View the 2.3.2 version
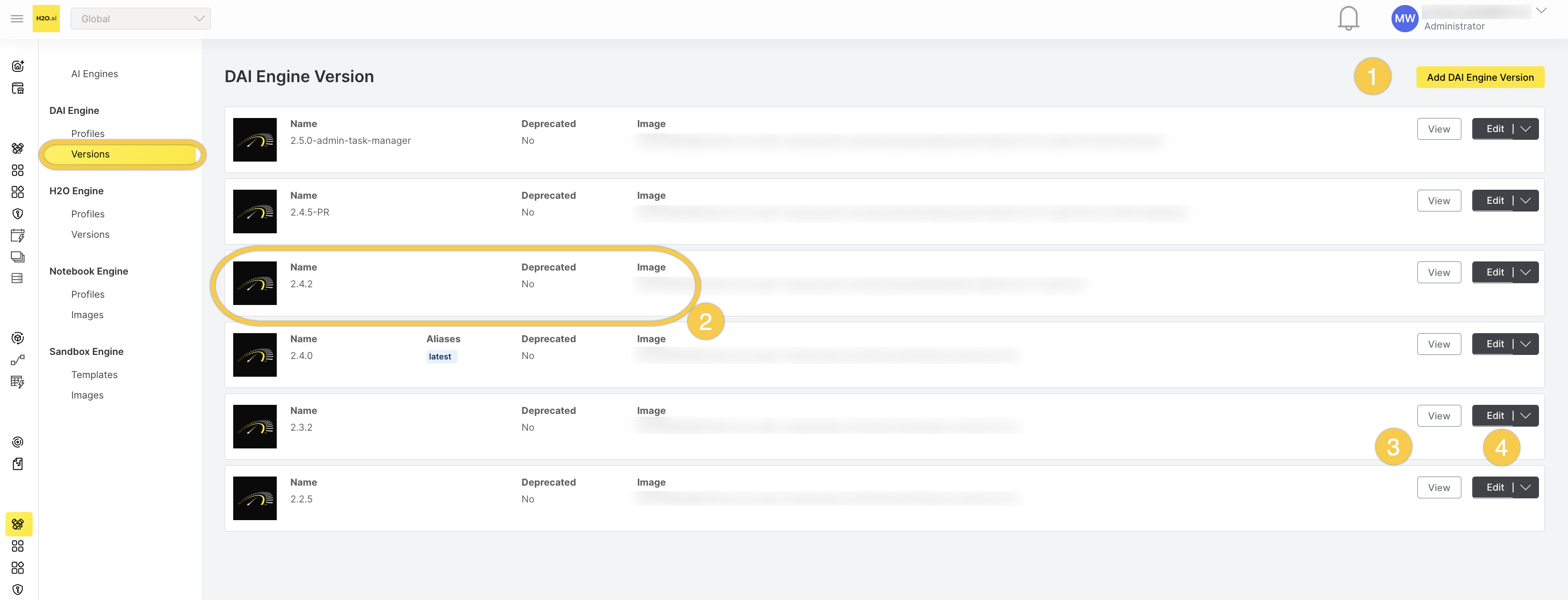 1438,416
